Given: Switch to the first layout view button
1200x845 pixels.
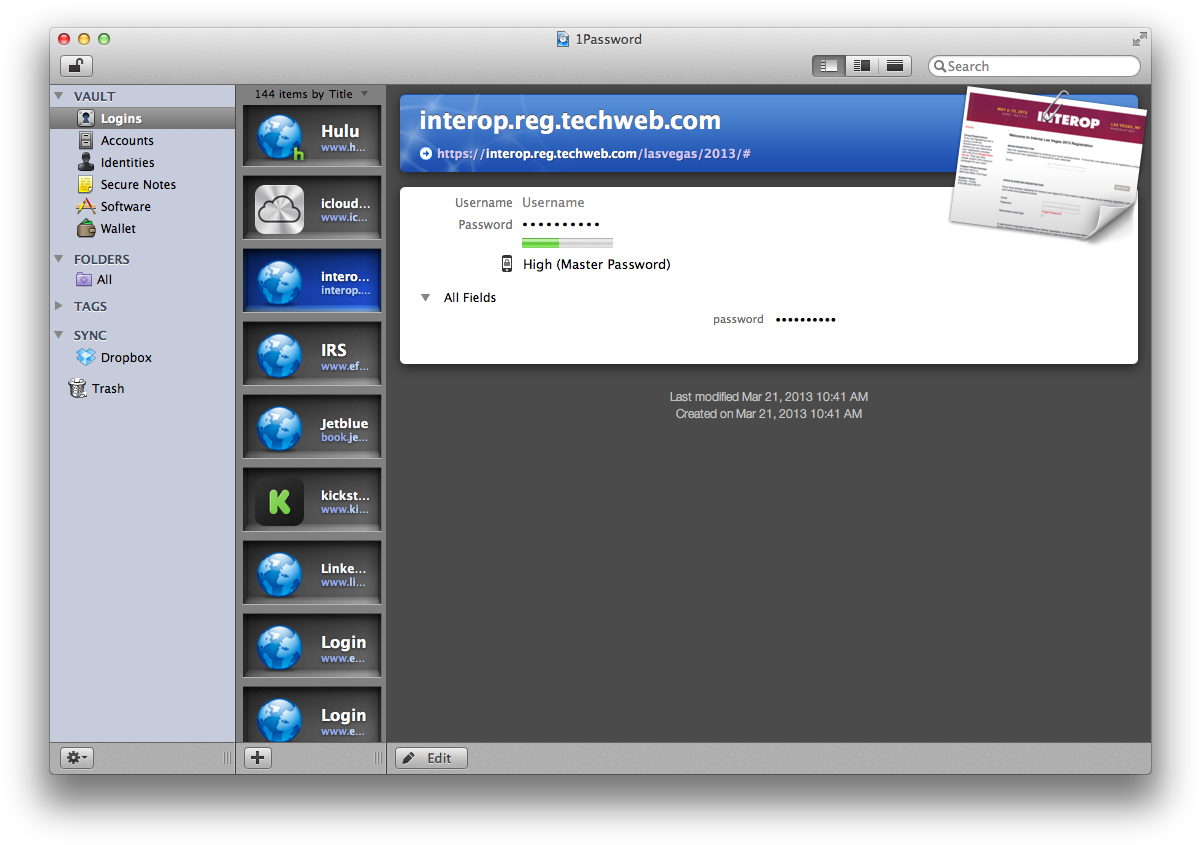Looking at the screenshot, I should point(828,66).
